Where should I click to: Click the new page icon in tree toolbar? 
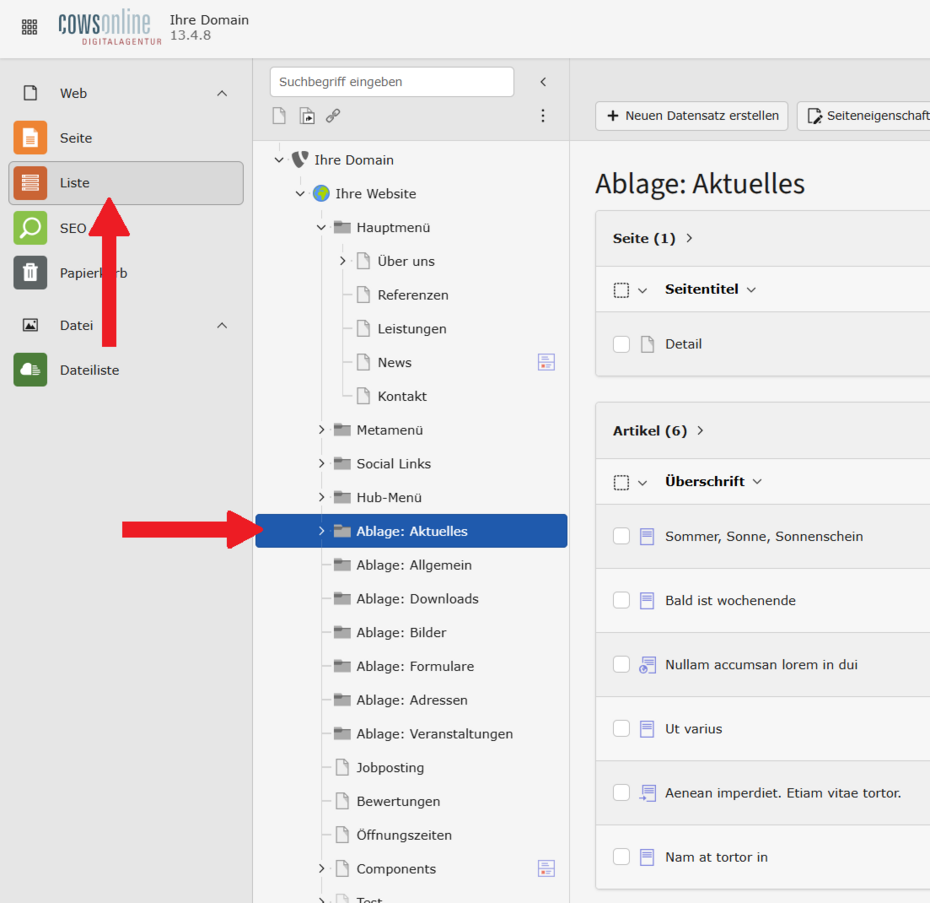(280, 116)
